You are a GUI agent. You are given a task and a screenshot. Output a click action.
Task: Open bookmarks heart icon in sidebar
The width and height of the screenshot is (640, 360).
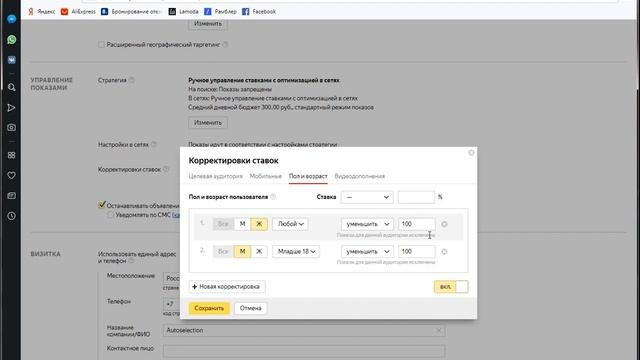pyautogui.click(x=11, y=176)
